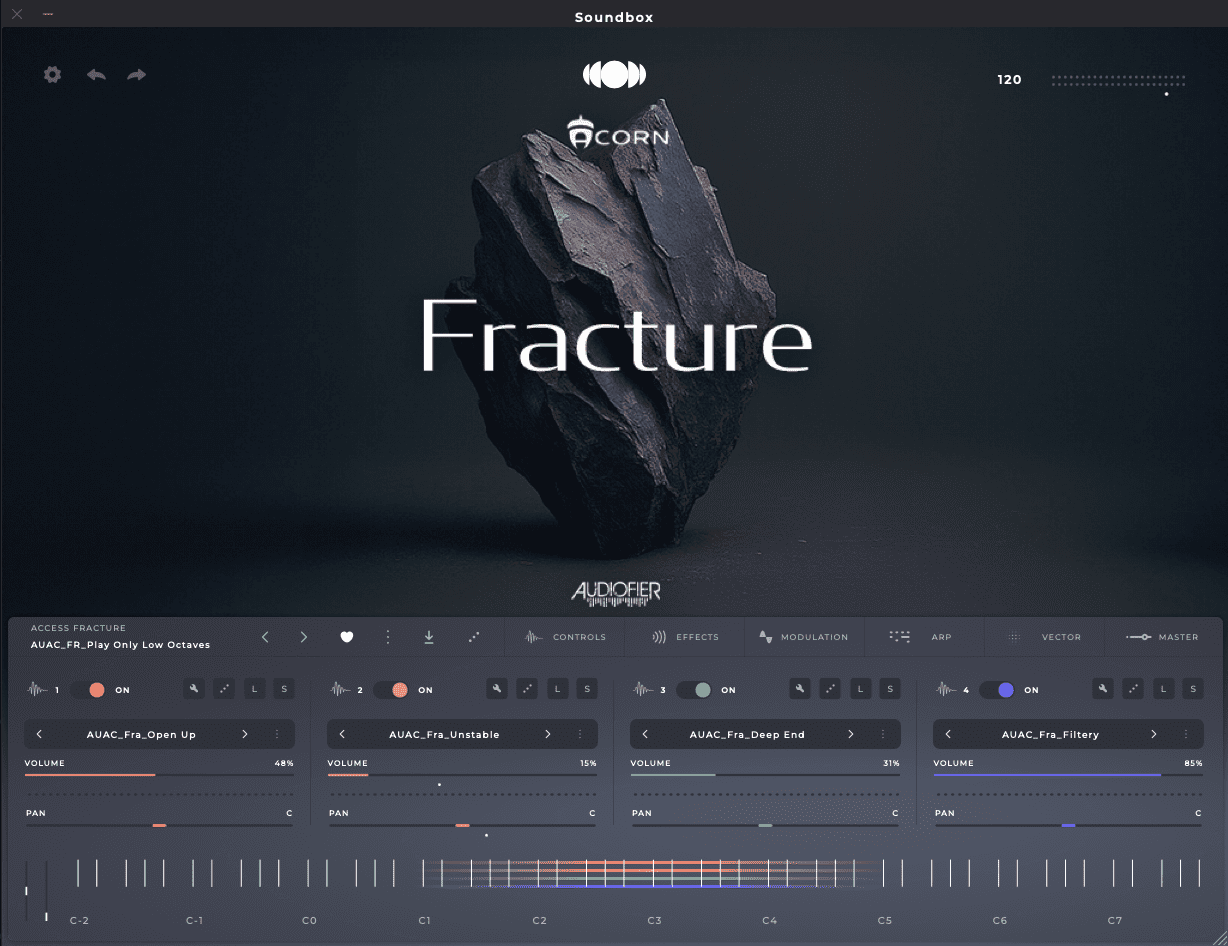Disable layer 2 power switch
Viewport: 1228px width, 946px height.
pyautogui.click(x=392, y=690)
